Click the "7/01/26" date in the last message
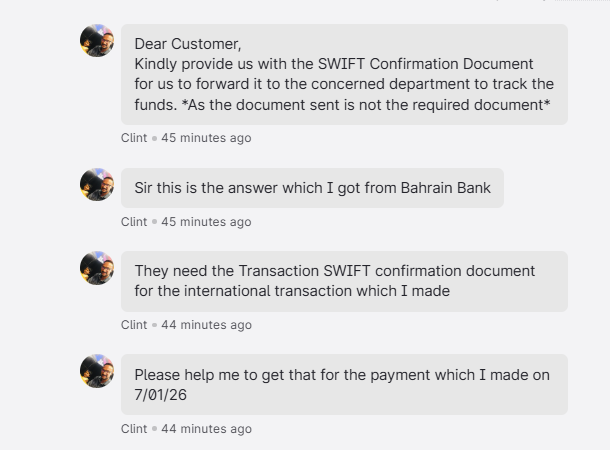610x450 pixels. point(160,395)
